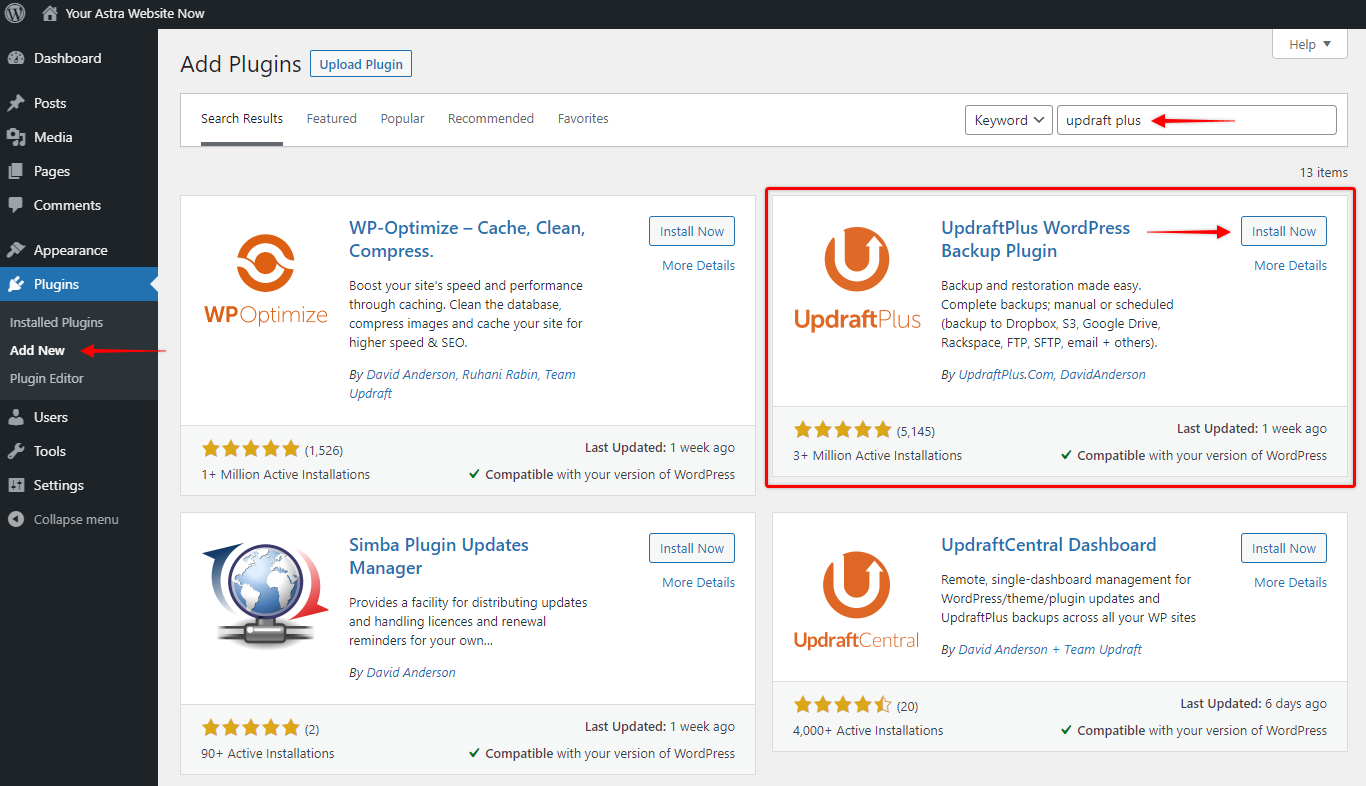Install Simba Plugin Updates Manager
1366x786 pixels.
coord(692,548)
